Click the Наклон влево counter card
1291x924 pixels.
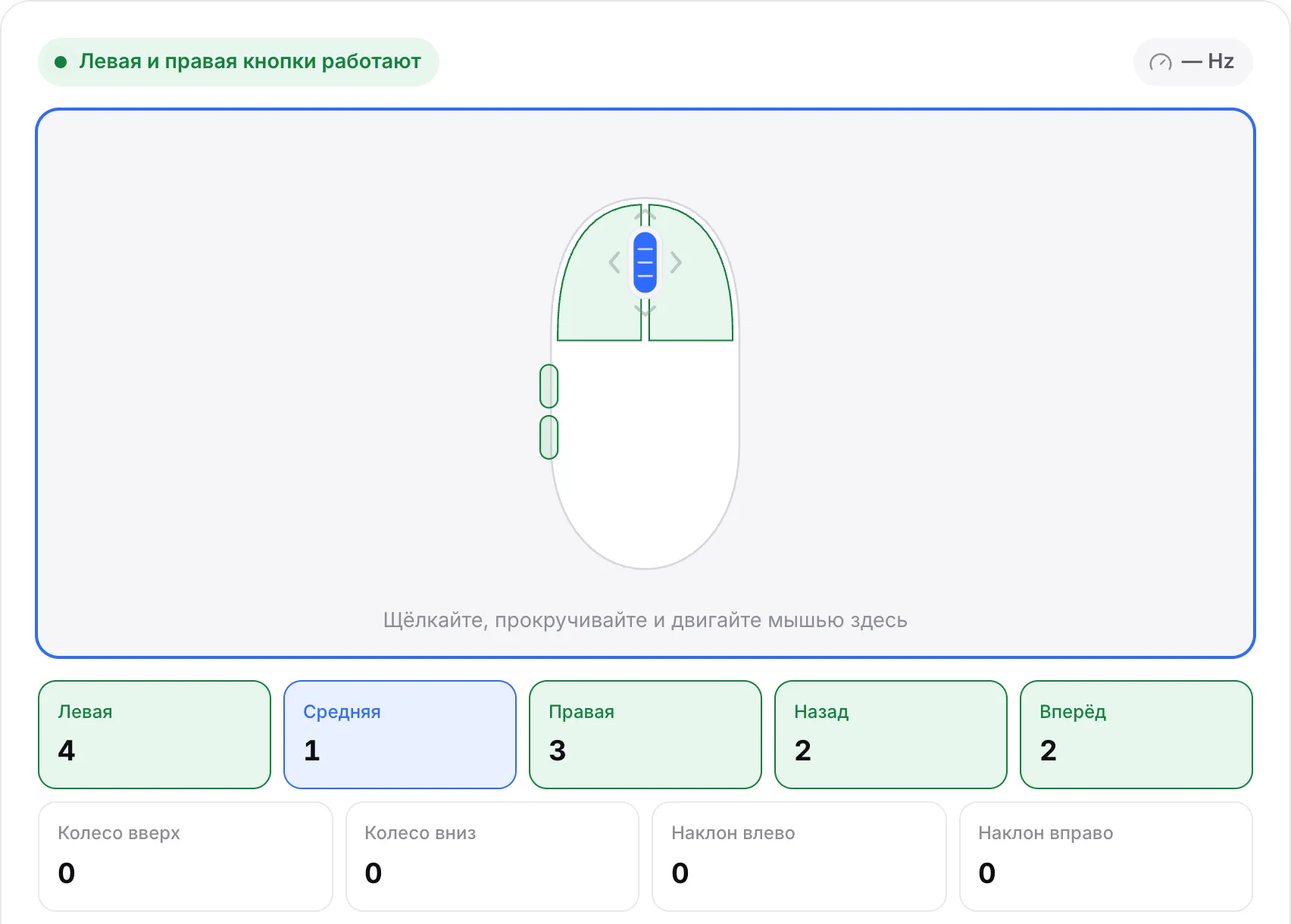pyautogui.click(x=799, y=857)
